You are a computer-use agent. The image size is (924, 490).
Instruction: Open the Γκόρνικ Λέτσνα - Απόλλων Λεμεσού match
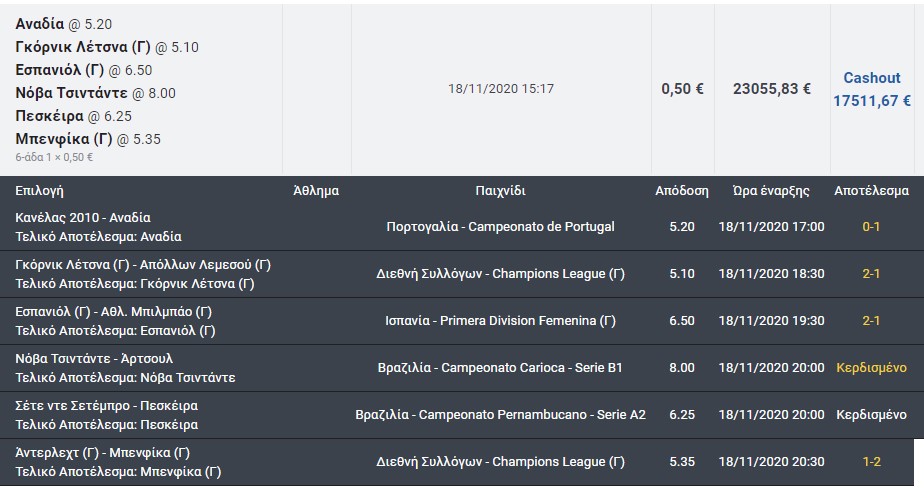pos(143,265)
